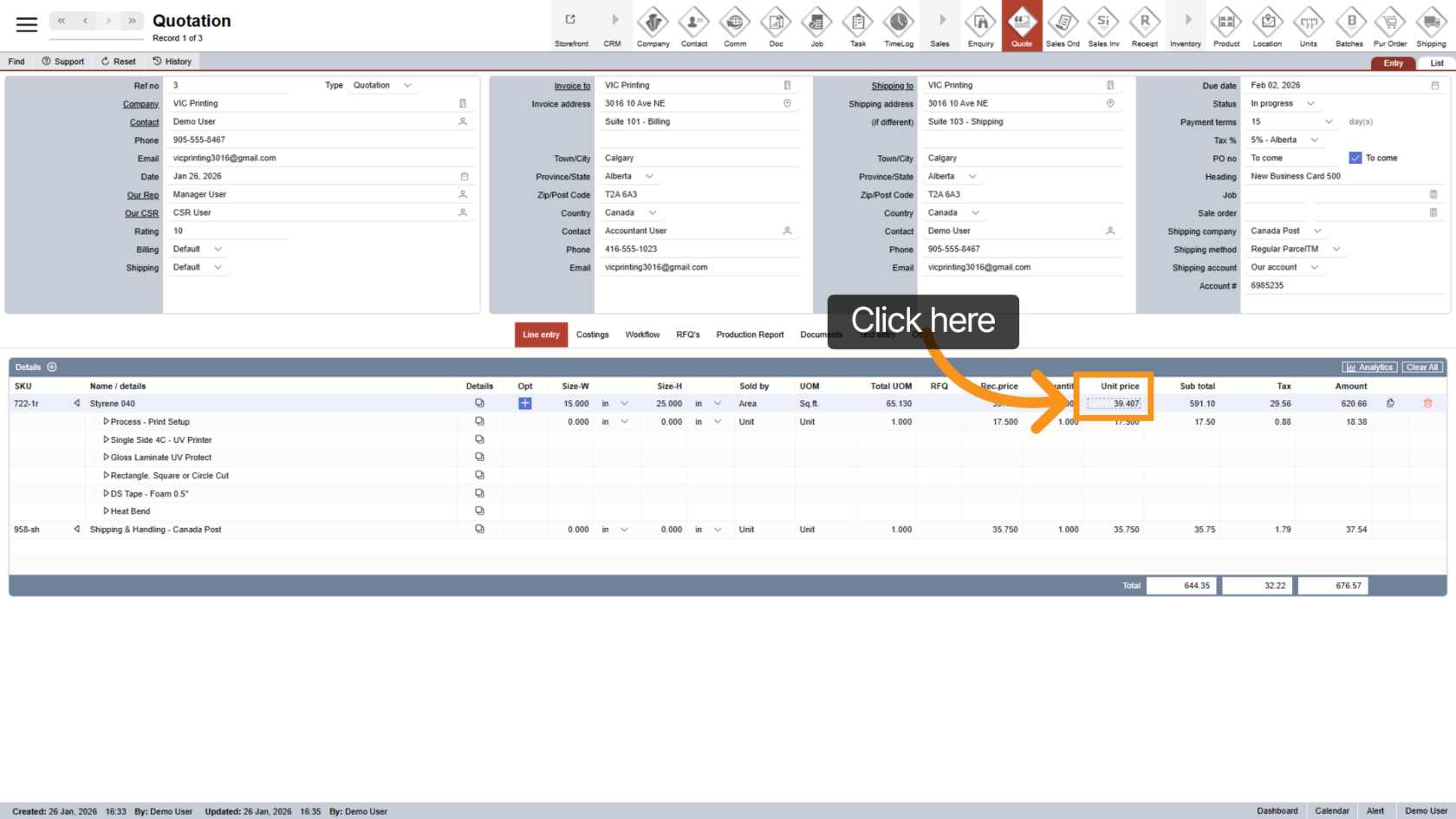Add a new line via Details plus icon
1456x819 pixels.
tap(52, 367)
